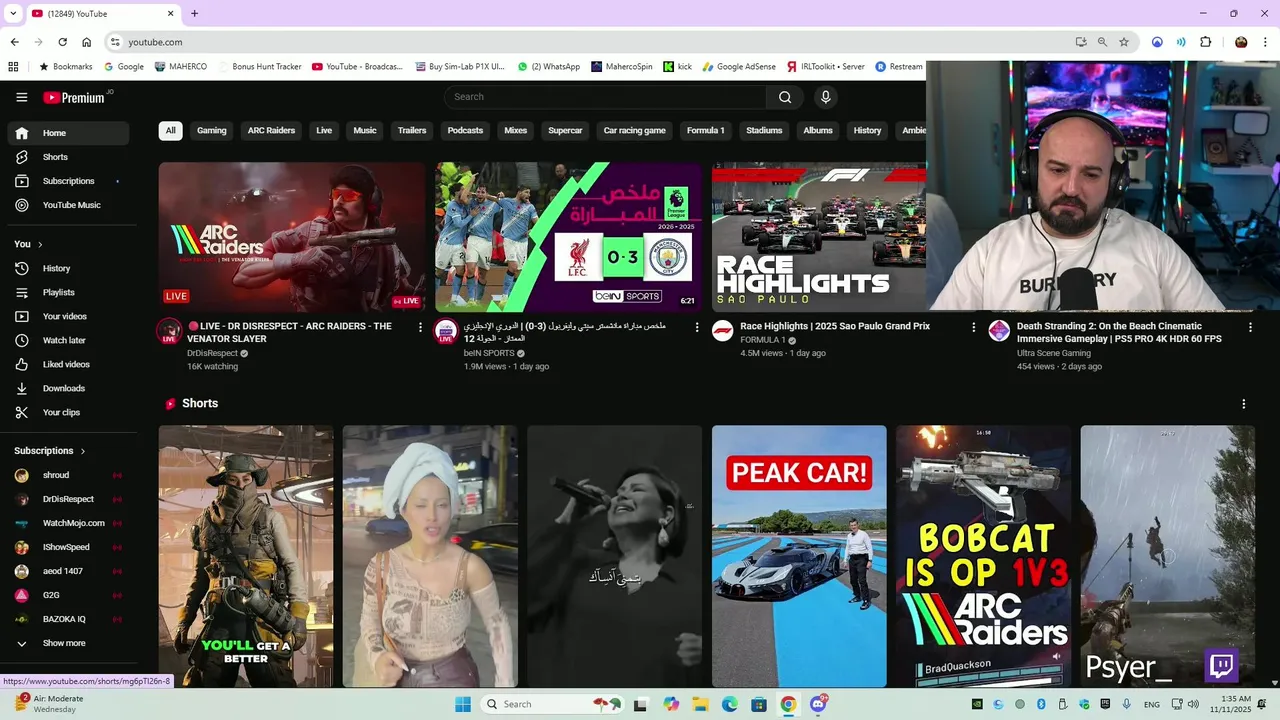This screenshot has width=1280, height=720.
Task: Bookmark this page with star icon
Action: pos(1124,42)
